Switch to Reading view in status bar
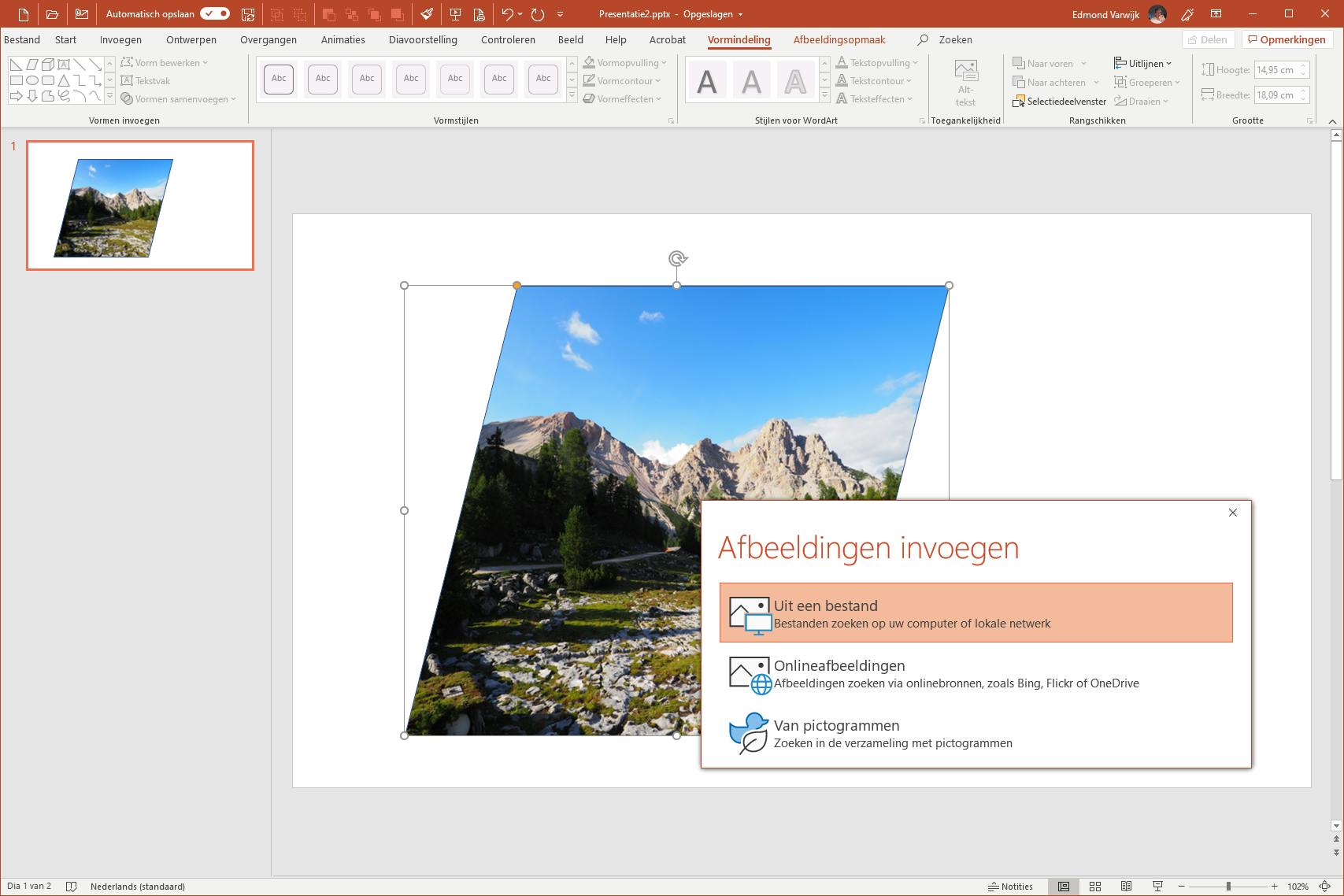1344x896 pixels. pos(1126,887)
